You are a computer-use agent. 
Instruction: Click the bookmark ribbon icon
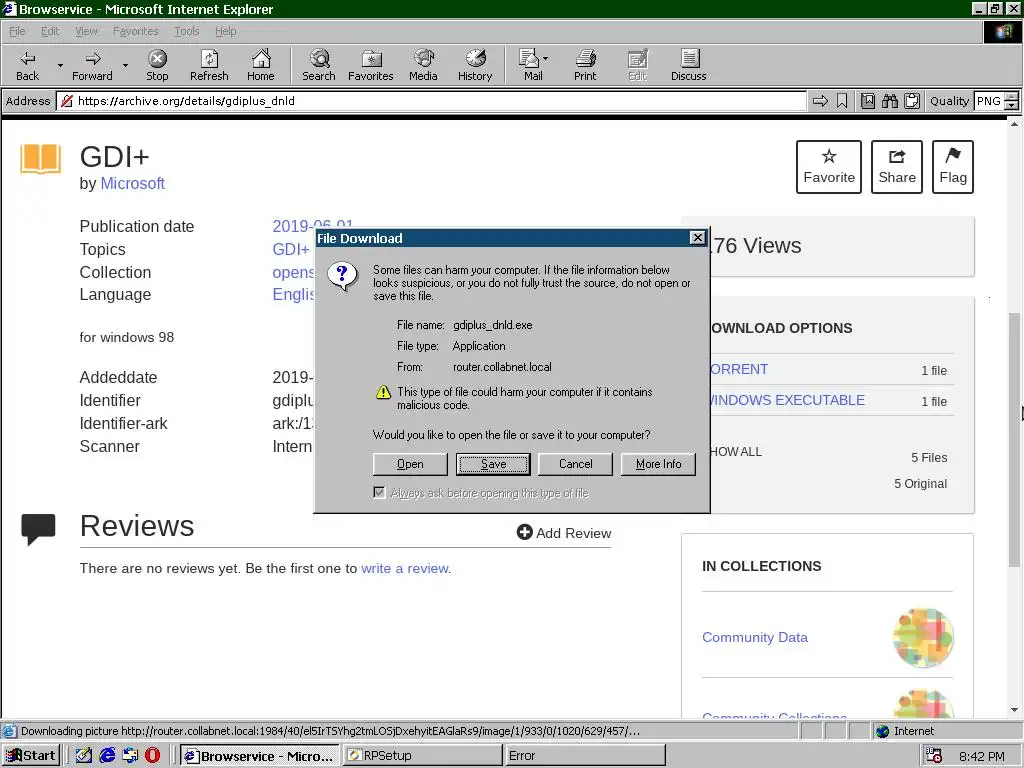842,101
